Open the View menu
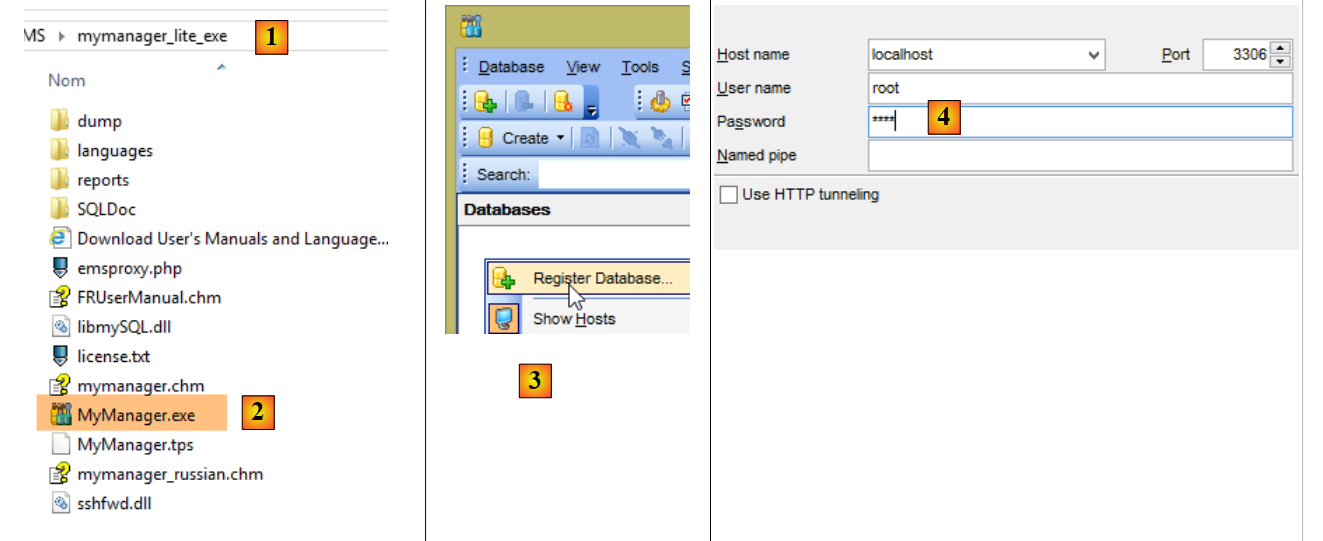The width and height of the screenshot is (1323, 541). tap(582, 67)
